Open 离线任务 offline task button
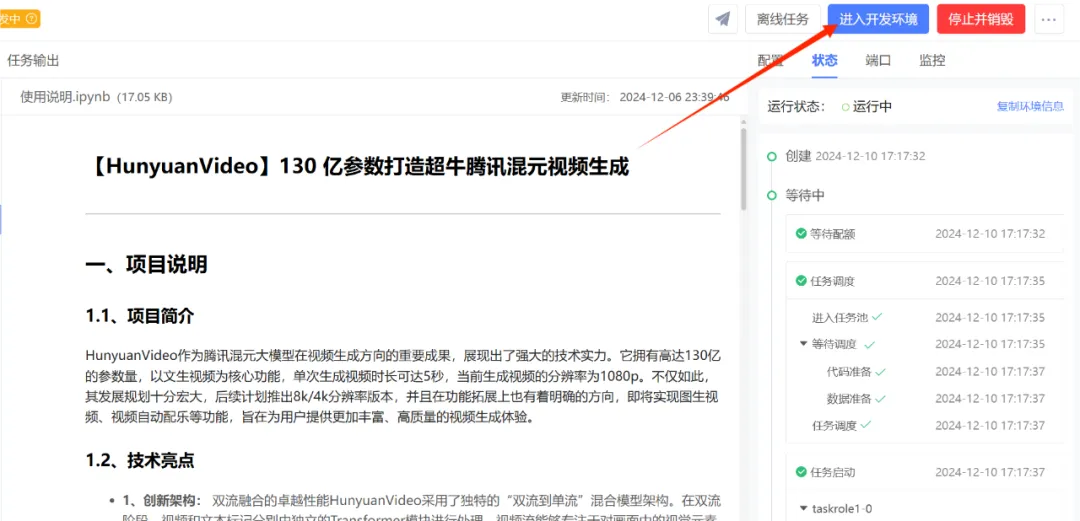The height and width of the screenshot is (521, 1080). (782, 19)
